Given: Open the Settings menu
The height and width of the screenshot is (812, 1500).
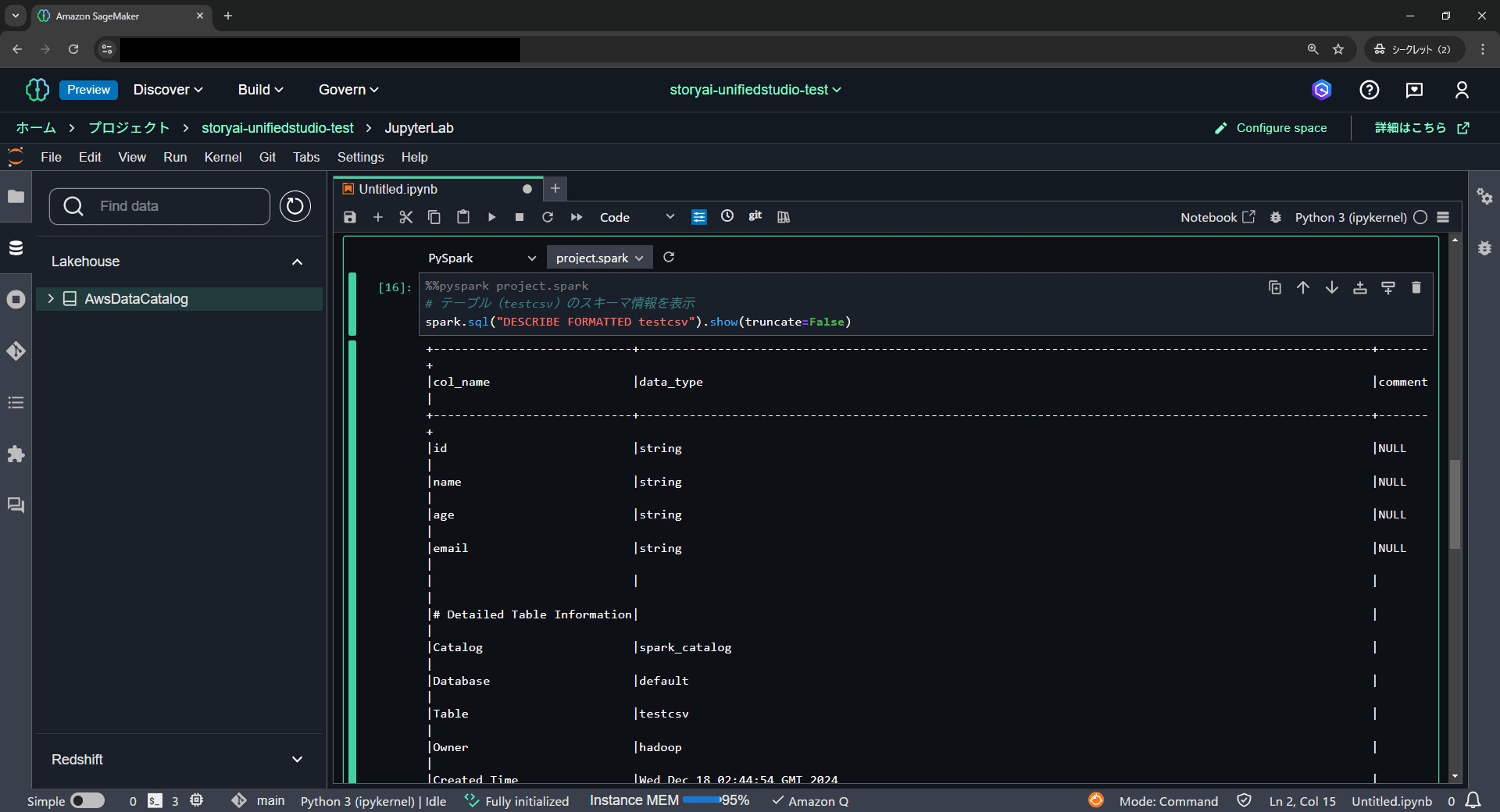Looking at the screenshot, I should coord(360,157).
